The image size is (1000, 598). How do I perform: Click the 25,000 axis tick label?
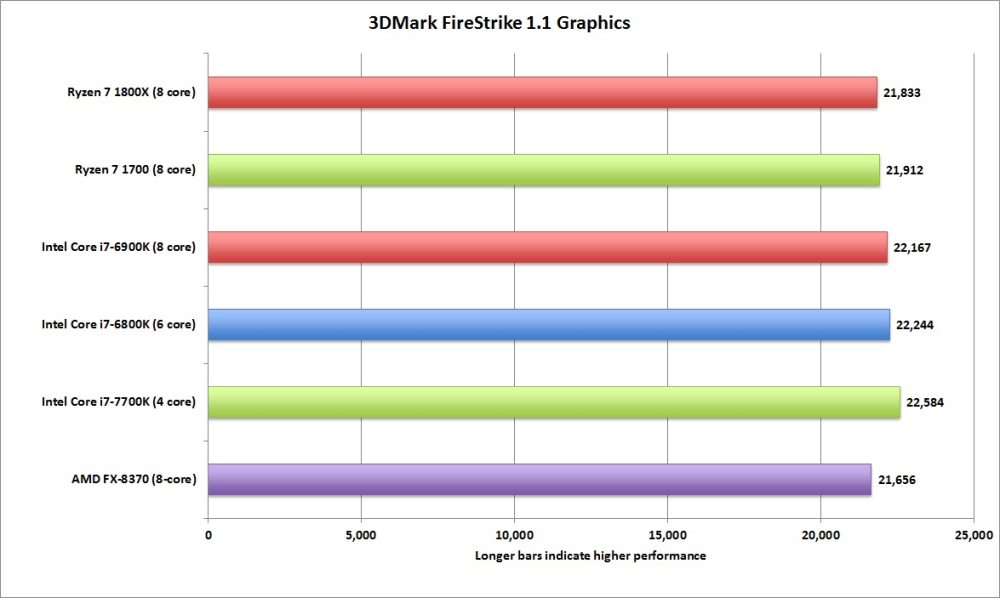coord(974,536)
